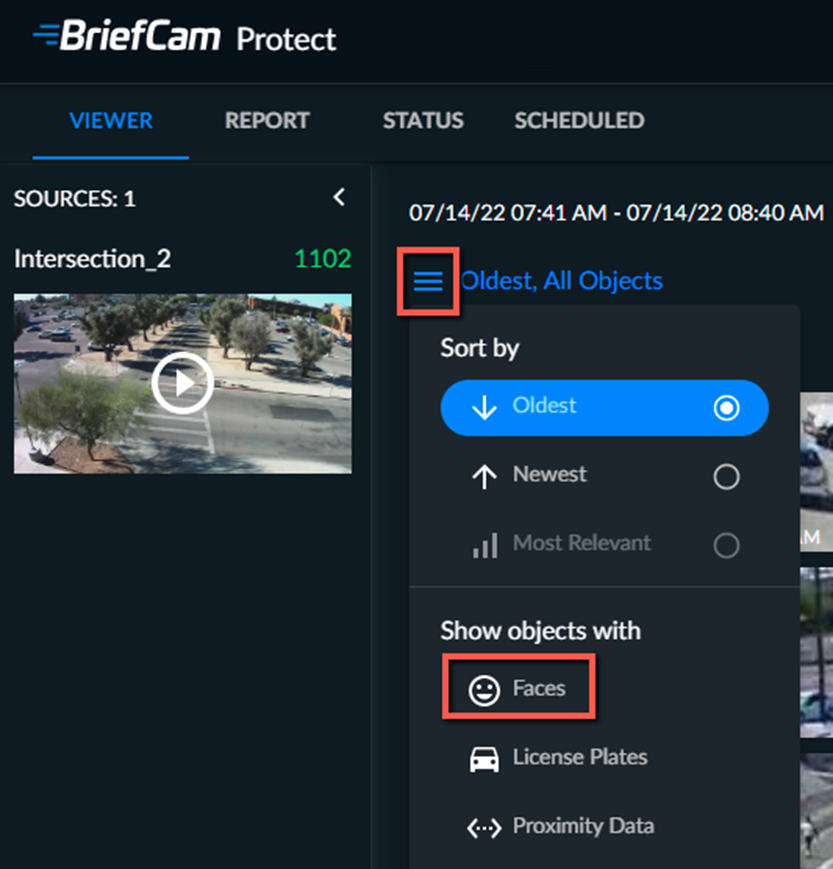Select the Newest radio button
This screenshot has width=833, height=869.
pos(726,477)
